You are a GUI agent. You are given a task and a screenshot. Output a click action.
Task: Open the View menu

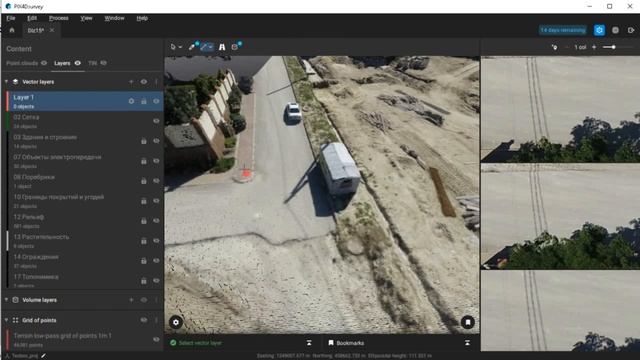coord(86,18)
